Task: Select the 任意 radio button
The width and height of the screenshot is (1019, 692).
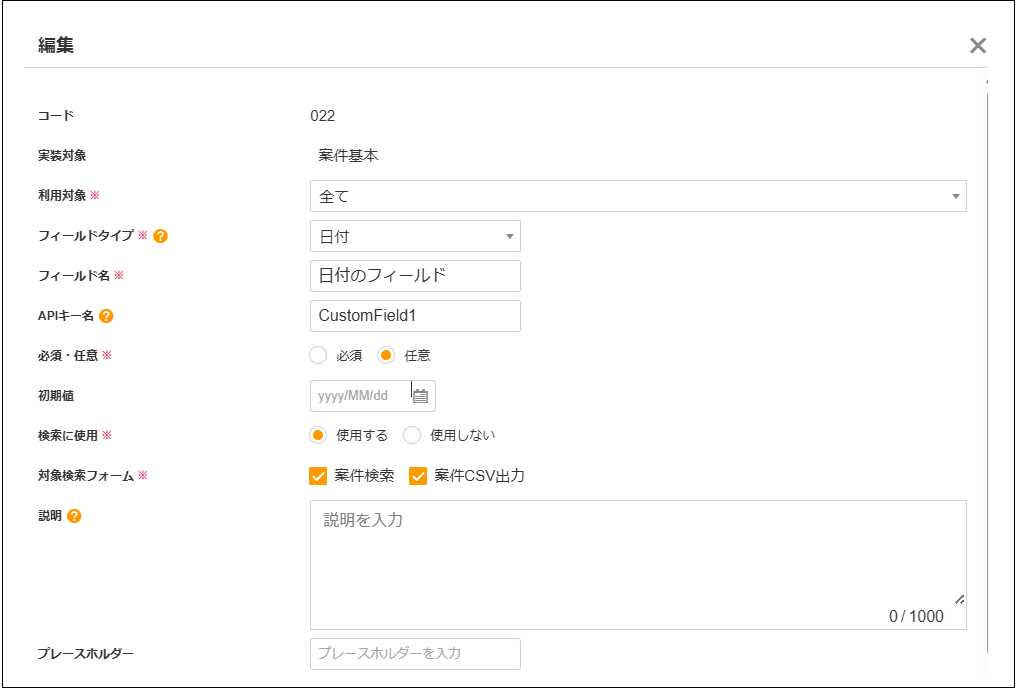Action: click(386, 355)
